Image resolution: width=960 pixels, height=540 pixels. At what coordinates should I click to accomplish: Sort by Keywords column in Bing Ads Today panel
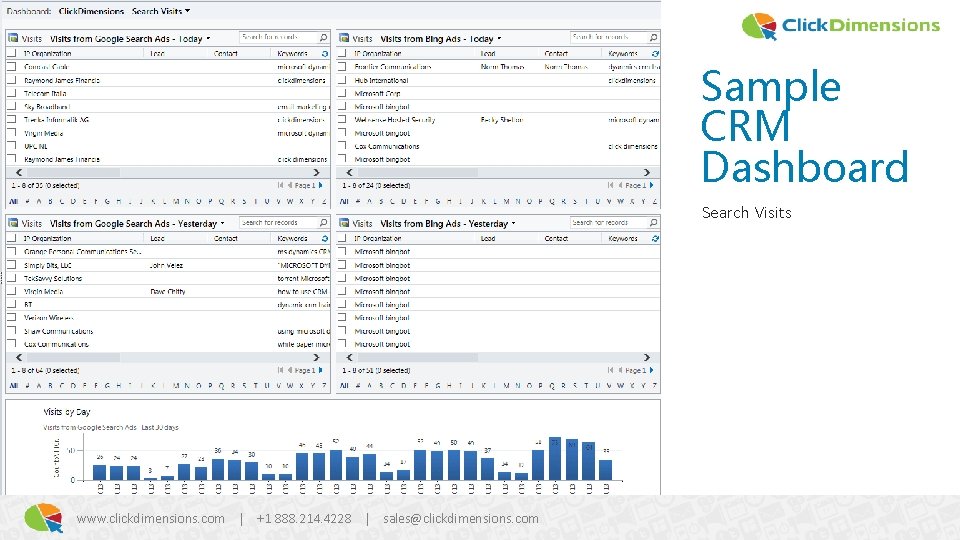click(623, 54)
